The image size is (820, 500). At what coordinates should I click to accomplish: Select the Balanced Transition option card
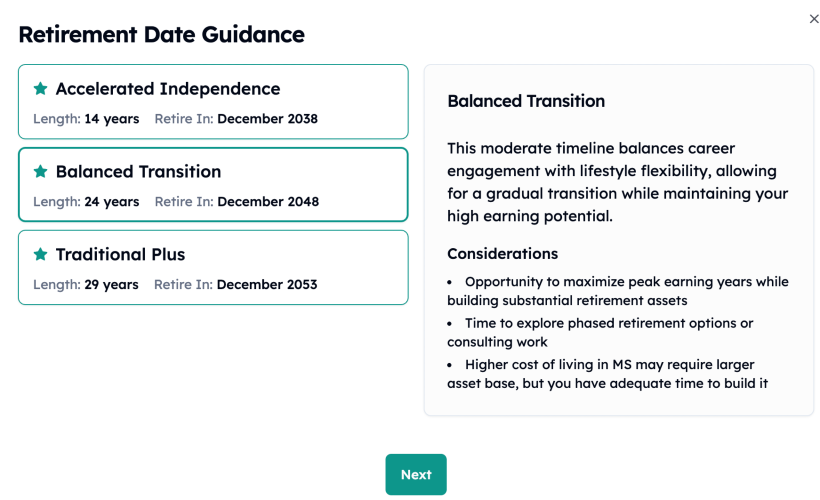[x=213, y=185]
